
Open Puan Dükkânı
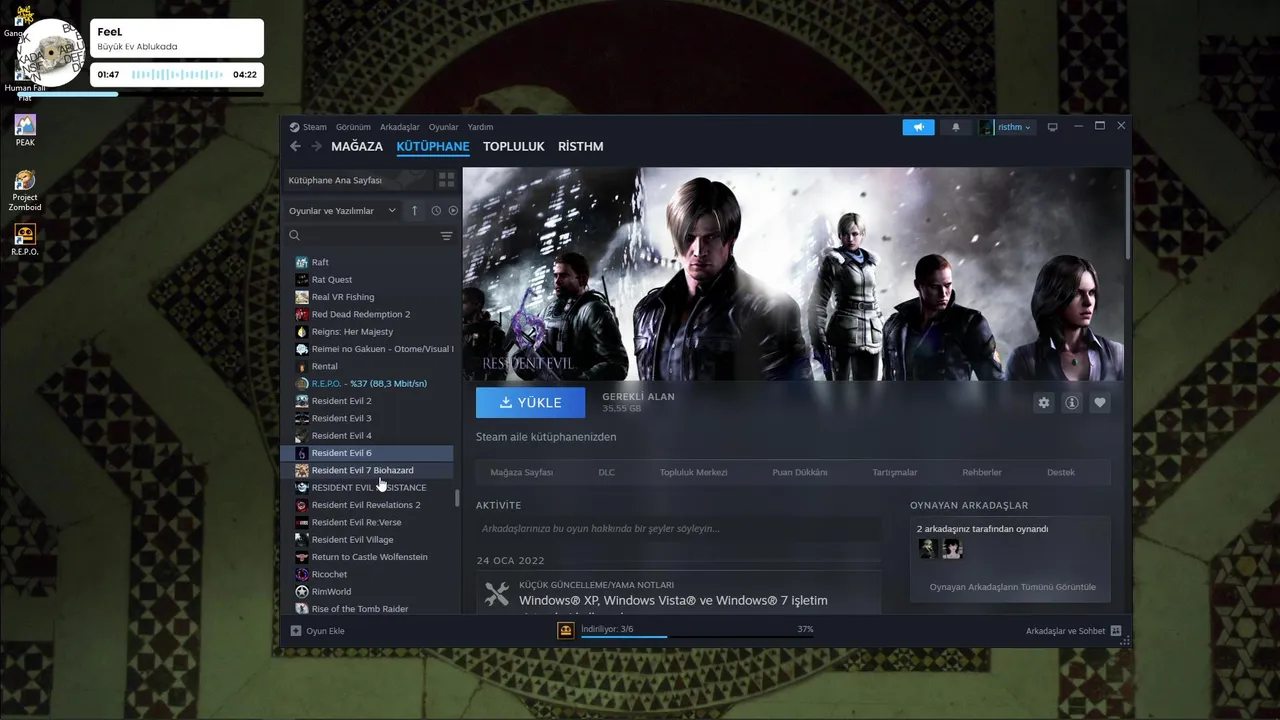coord(799,472)
